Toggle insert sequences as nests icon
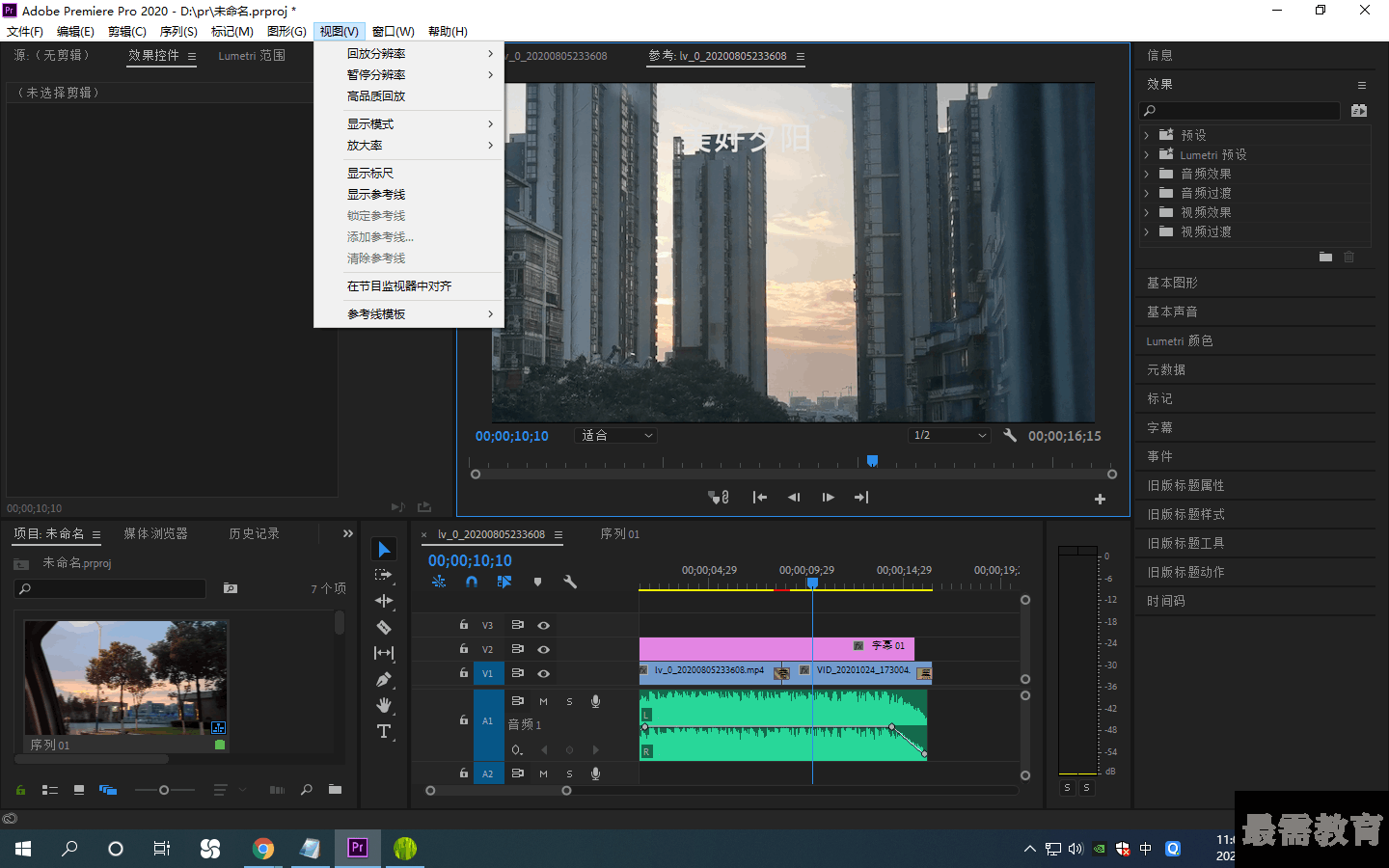This screenshot has width=1389, height=868. [x=439, y=582]
